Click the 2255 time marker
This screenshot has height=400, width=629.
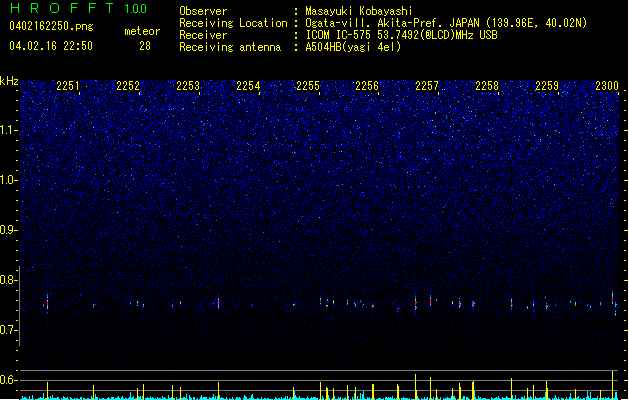coord(308,85)
